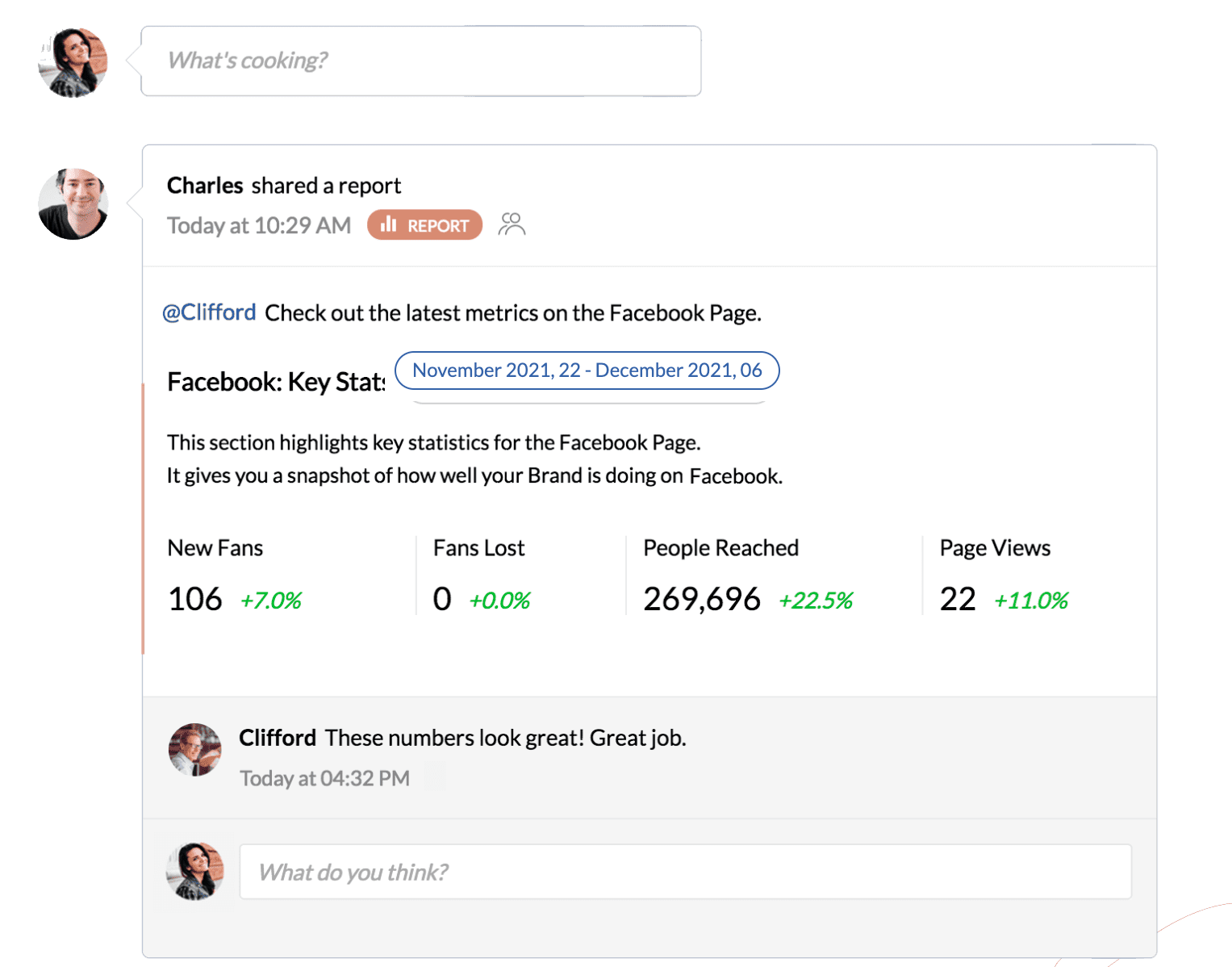Select the People Reached 269,696 statistic
The image size is (1232, 967).
click(x=748, y=577)
